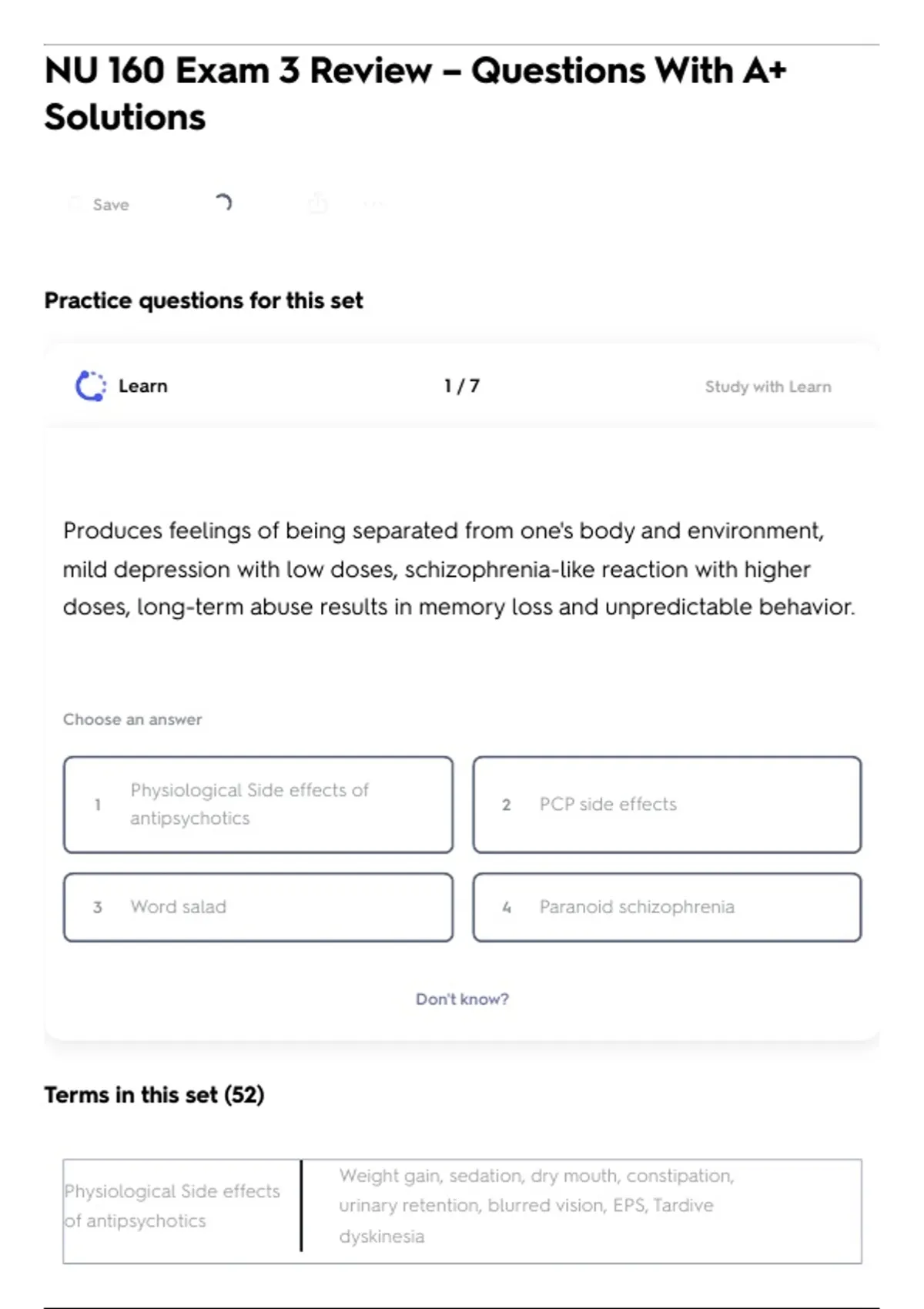
Task: Click the Learn mode logo icon
Action: click(90, 387)
